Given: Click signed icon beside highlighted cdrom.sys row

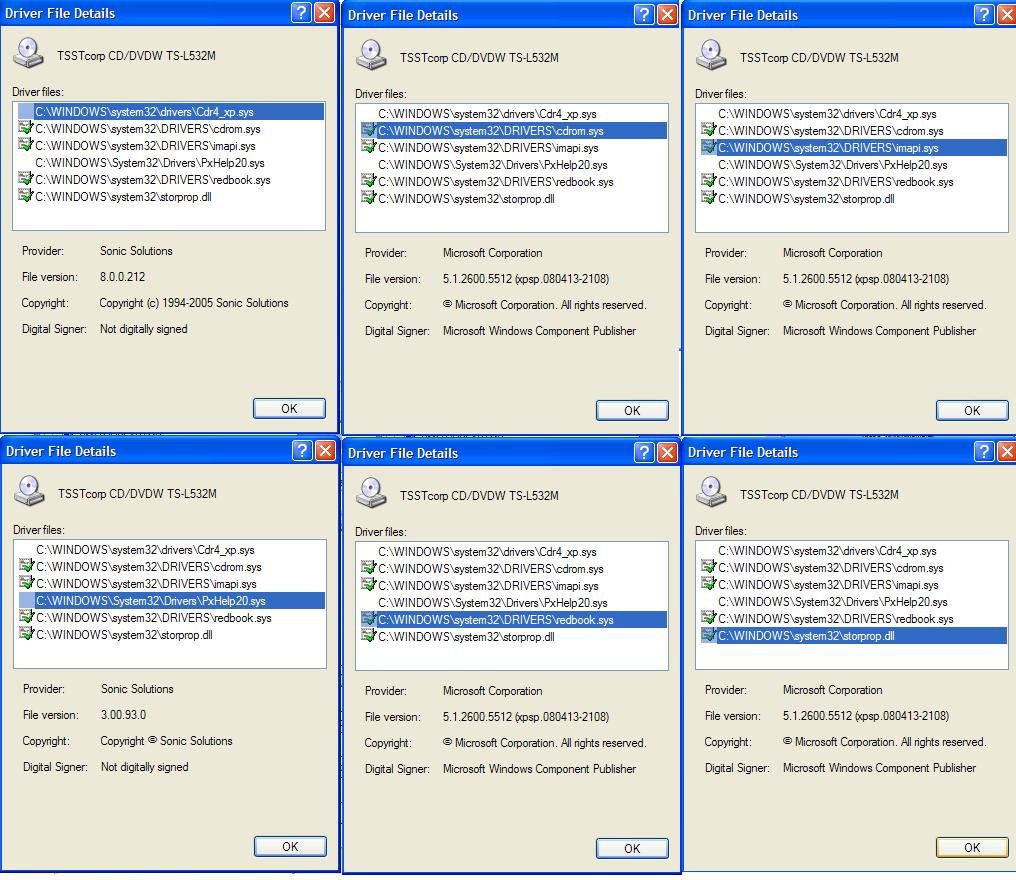Looking at the screenshot, I should coord(369,130).
